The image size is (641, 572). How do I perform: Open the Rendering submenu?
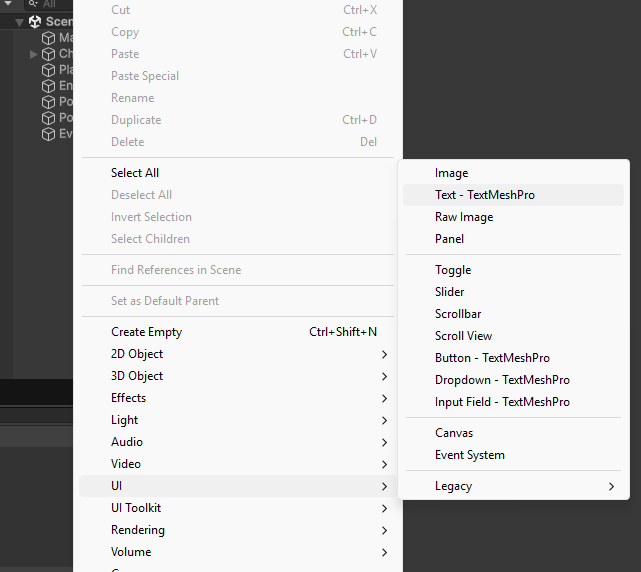238,530
